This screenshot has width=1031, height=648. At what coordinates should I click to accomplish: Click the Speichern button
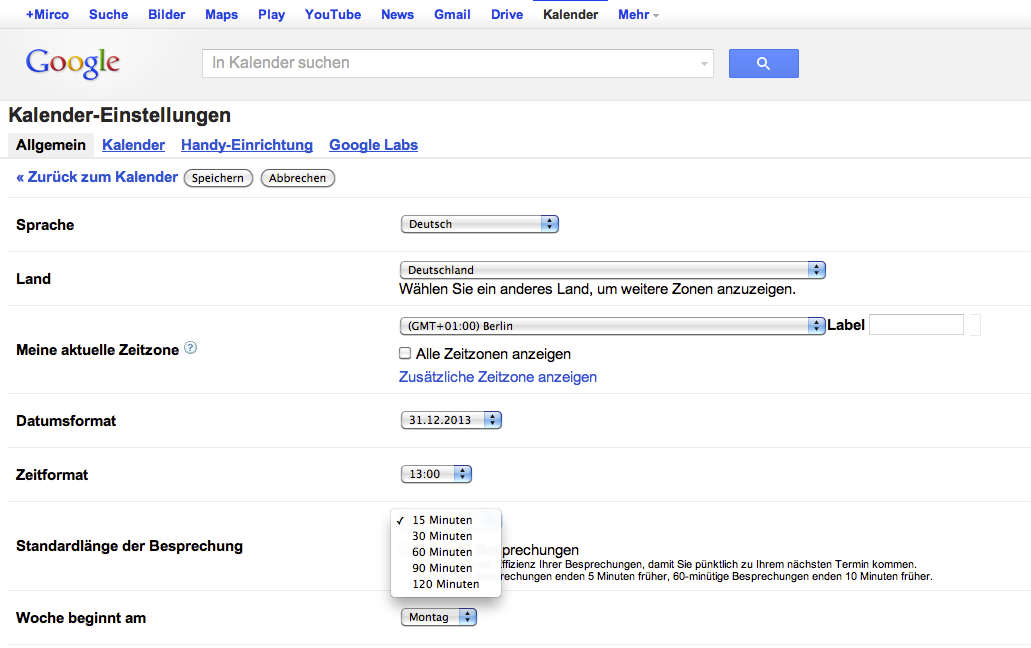218,178
